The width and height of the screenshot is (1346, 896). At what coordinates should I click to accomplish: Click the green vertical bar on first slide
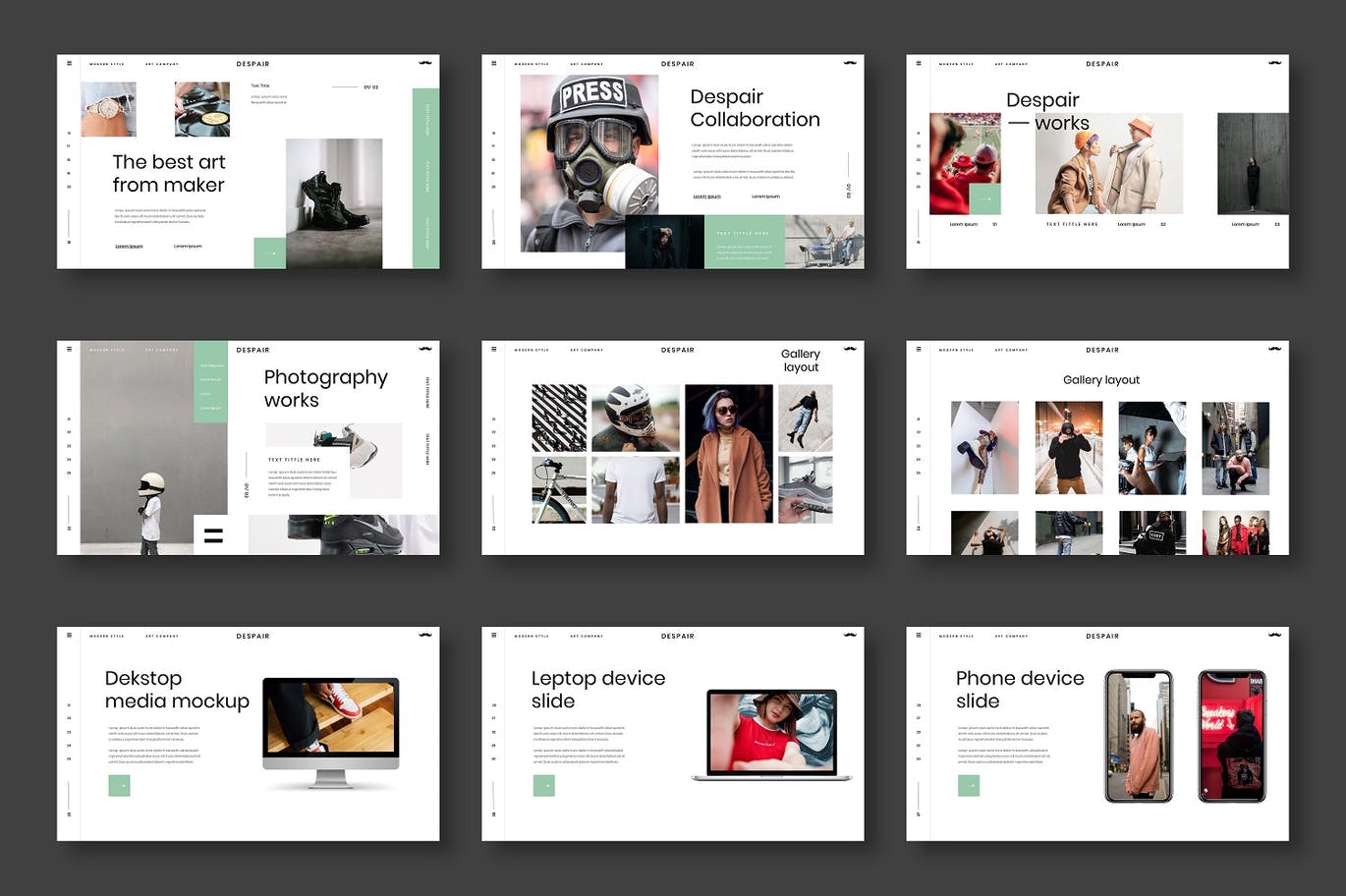[x=425, y=177]
